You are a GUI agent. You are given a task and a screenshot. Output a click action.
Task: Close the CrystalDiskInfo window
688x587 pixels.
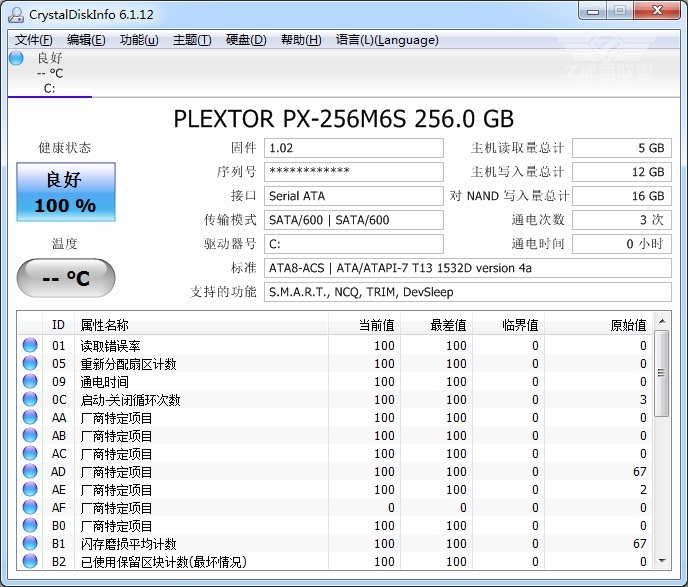[x=657, y=11]
